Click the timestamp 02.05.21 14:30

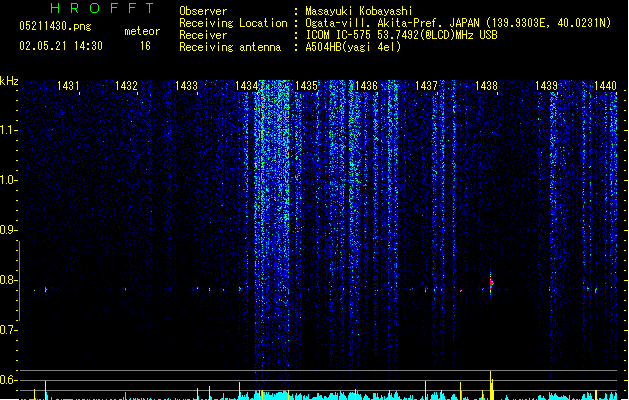tap(61, 46)
